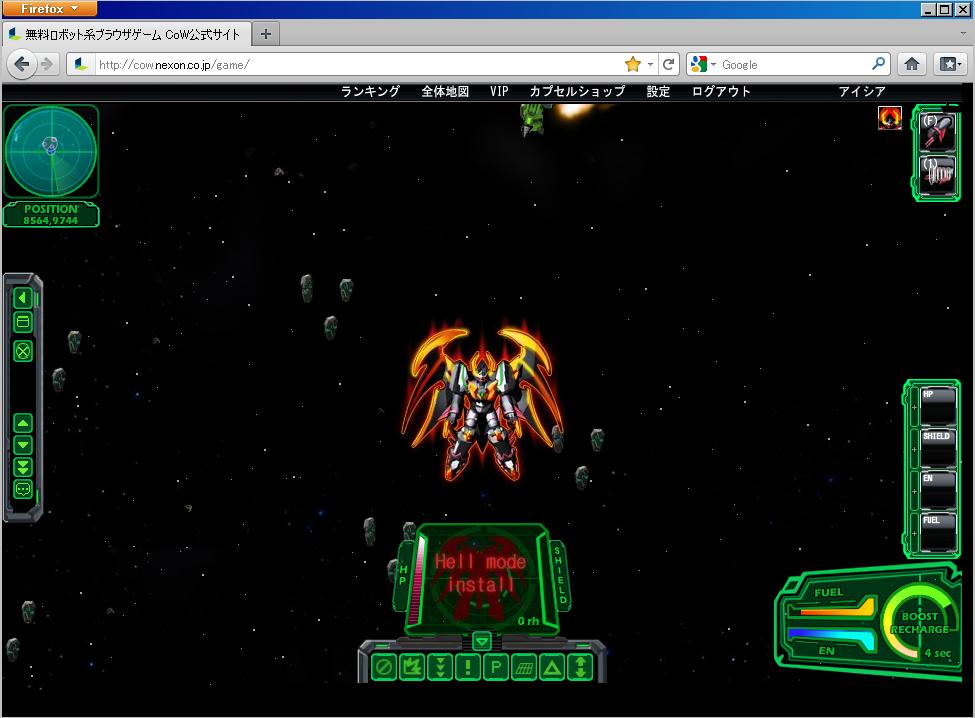The width and height of the screenshot is (975, 718).
Task: Click the winged robot mech in center
Action: 482,401
